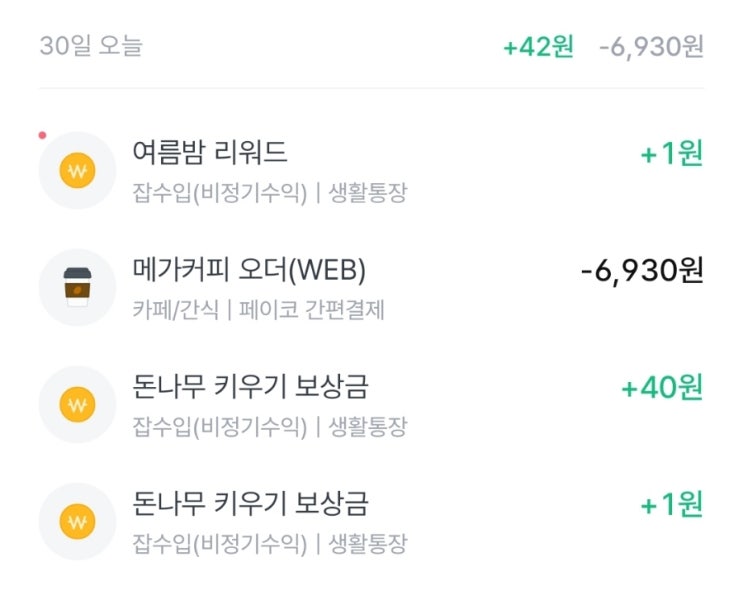Click 잡수입(비정기수익) category in the last row

[219, 544]
